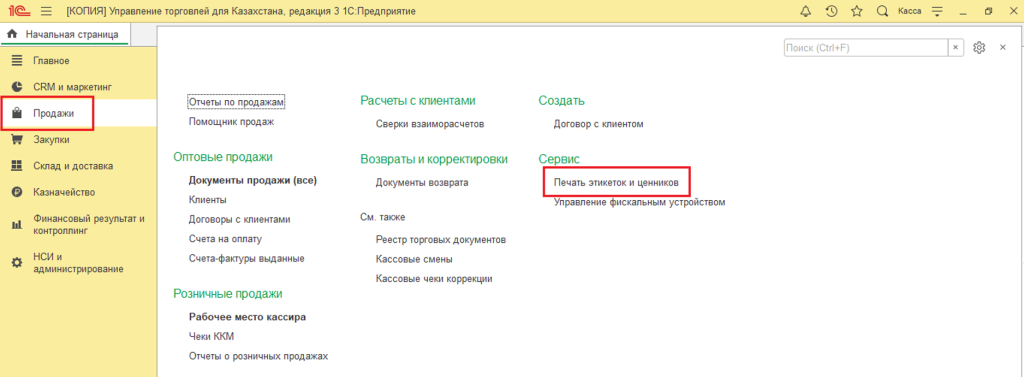
Task: Click the Закупки shopping cart icon
Action: pyautogui.click(x=18, y=139)
